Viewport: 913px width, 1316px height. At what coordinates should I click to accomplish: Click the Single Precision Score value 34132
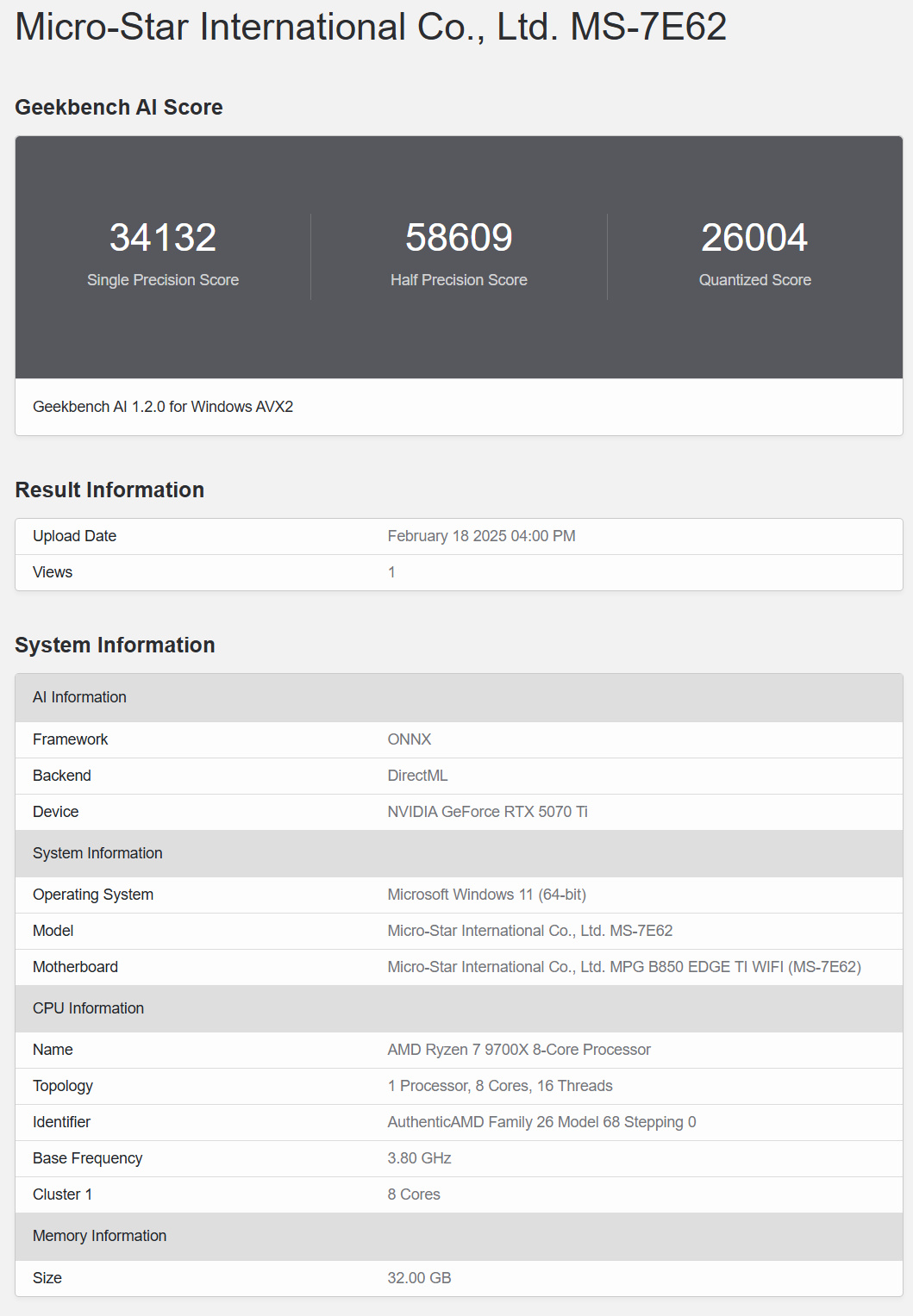tap(163, 238)
